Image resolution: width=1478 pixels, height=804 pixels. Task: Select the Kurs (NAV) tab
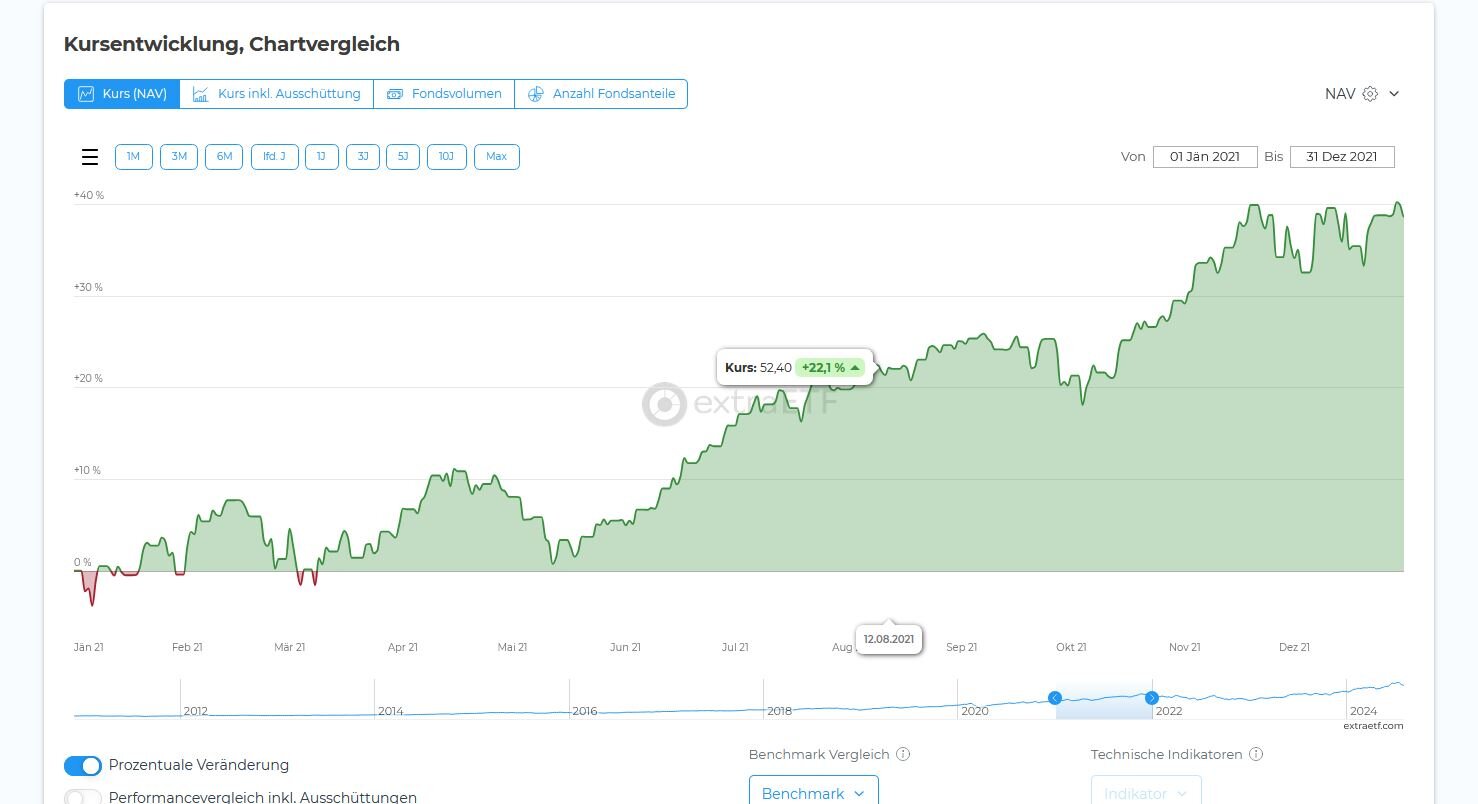coord(122,94)
